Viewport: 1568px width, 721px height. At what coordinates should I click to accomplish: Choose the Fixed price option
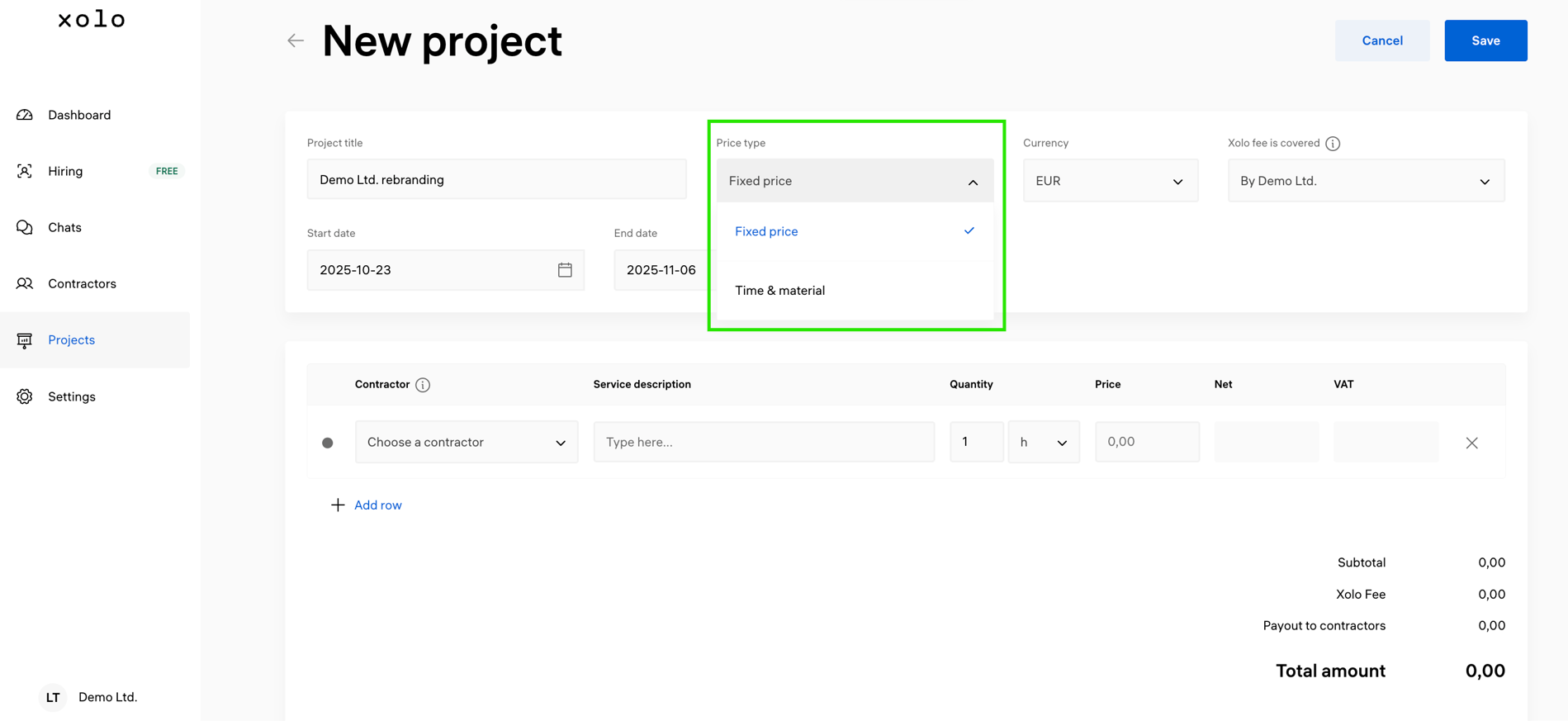[x=766, y=231]
